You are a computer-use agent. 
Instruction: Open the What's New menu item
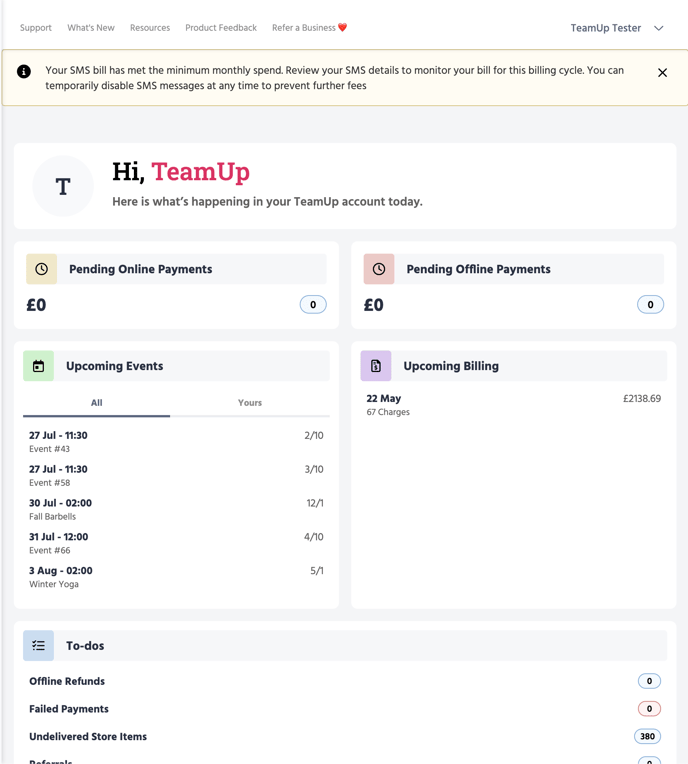(x=91, y=28)
